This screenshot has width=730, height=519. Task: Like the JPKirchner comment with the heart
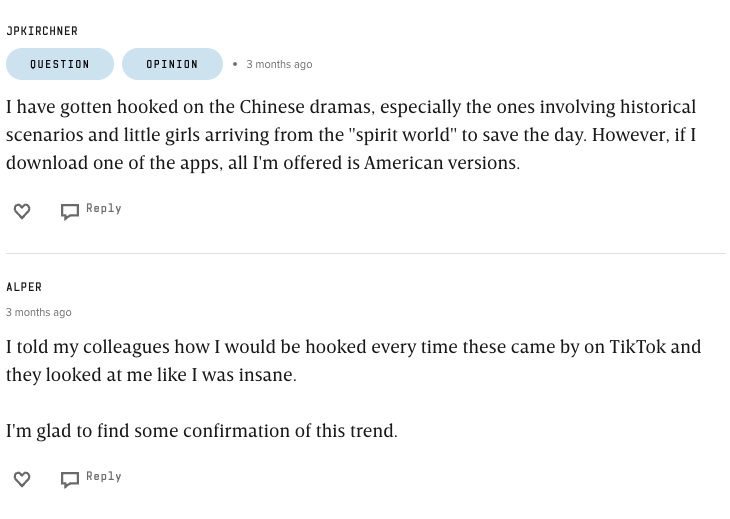(22, 211)
